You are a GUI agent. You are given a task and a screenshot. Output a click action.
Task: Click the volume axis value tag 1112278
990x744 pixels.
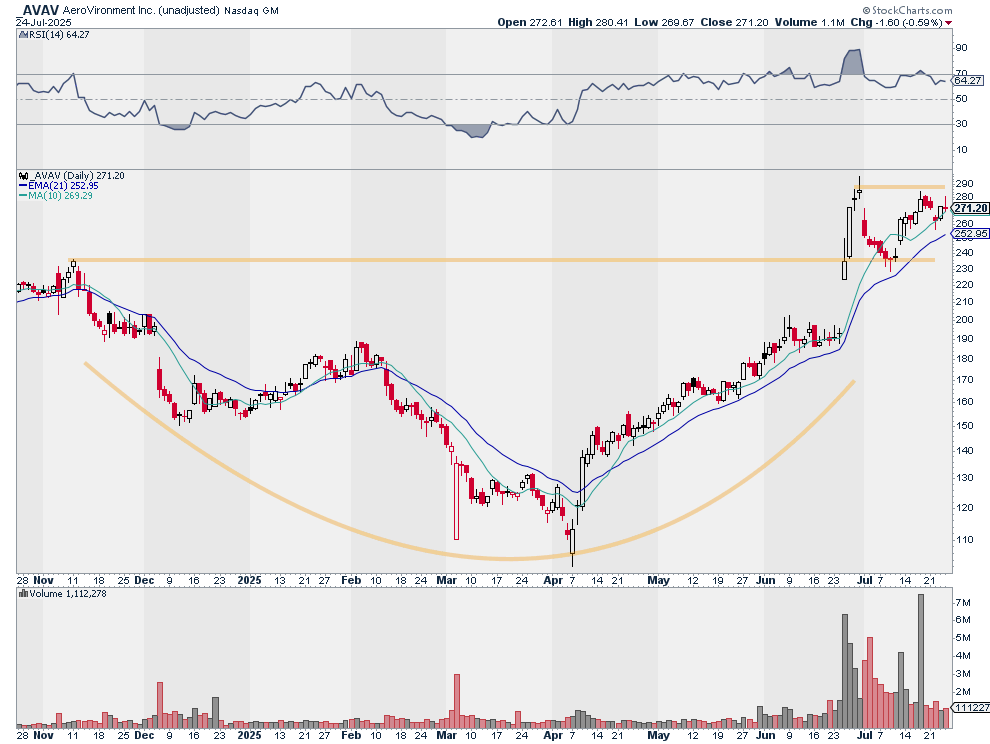pos(971,707)
